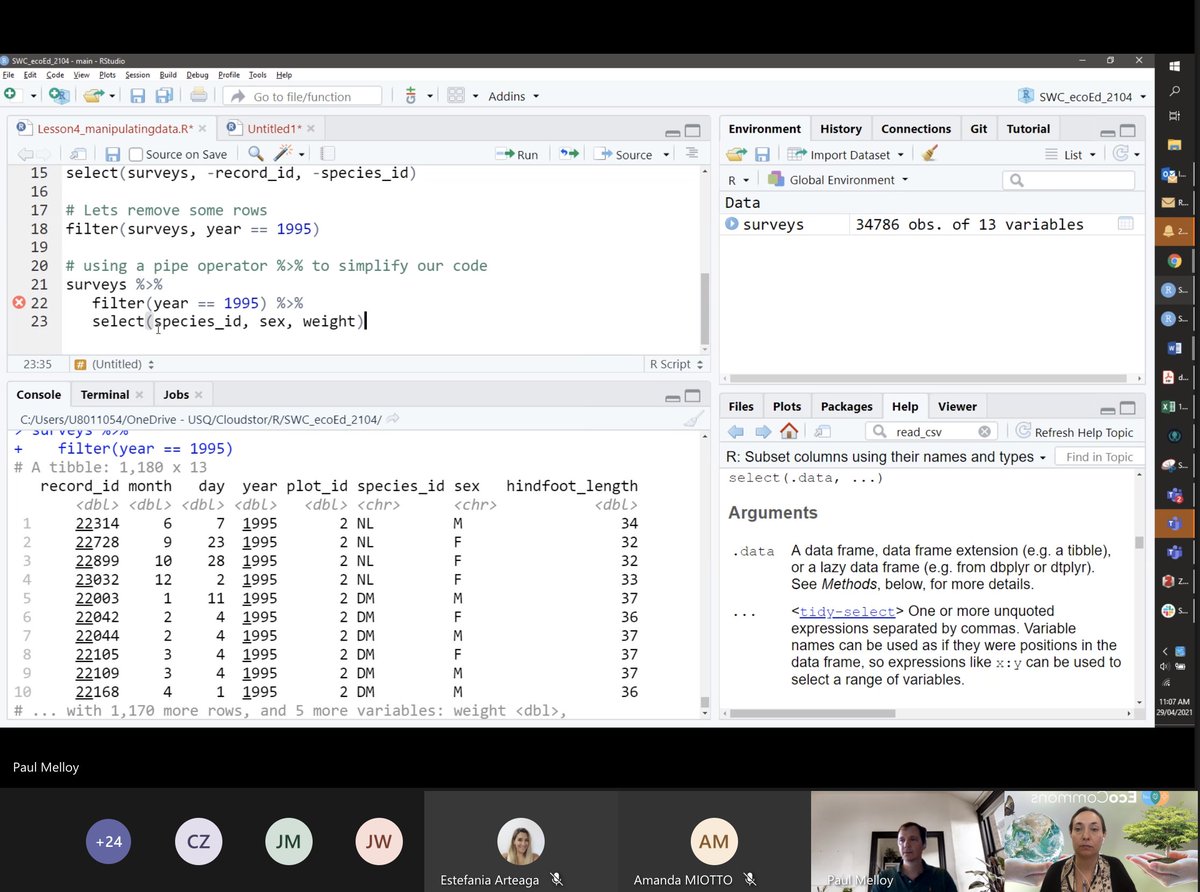1200x892 pixels.
Task: Click the Load workspace folder icon
Action: 737,154
